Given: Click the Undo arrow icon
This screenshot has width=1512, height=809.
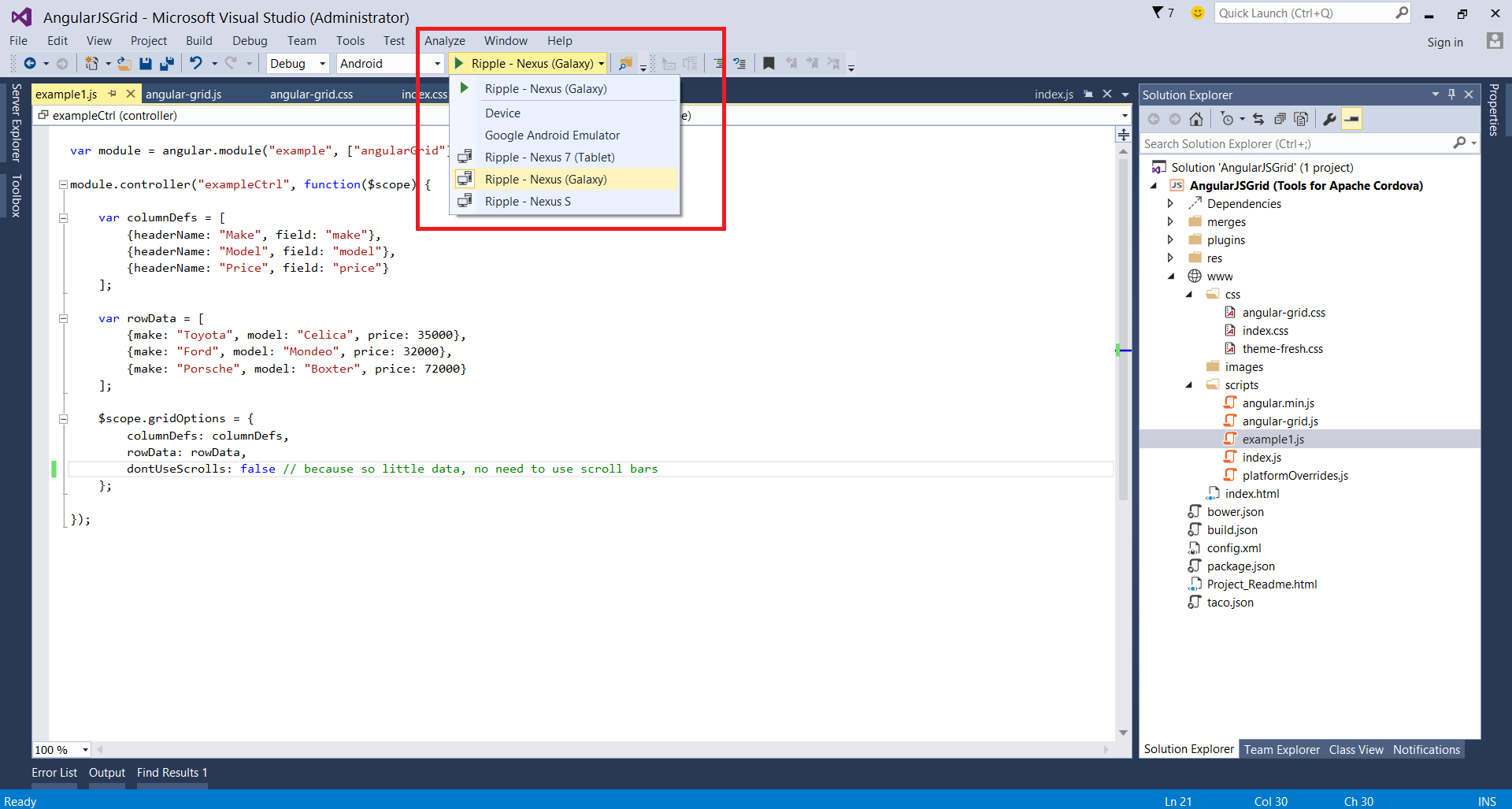Looking at the screenshot, I should (x=196, y=63).
